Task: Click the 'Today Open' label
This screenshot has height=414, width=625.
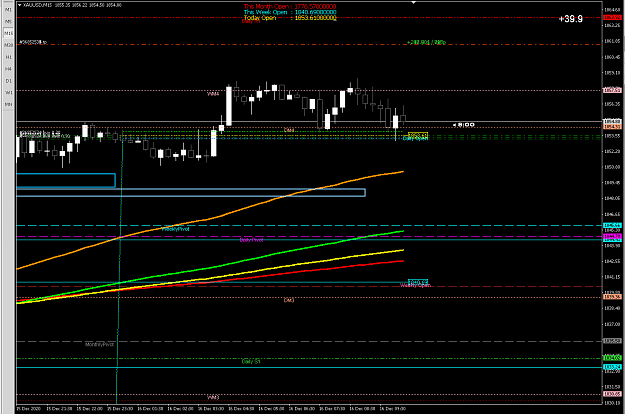Action: 259,18
